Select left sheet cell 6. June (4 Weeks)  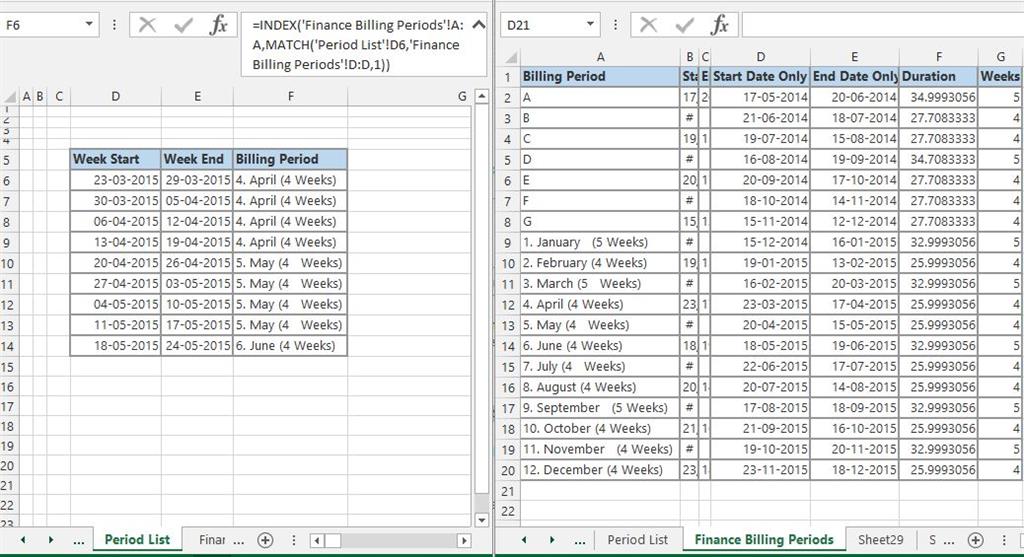coord(290,346)
